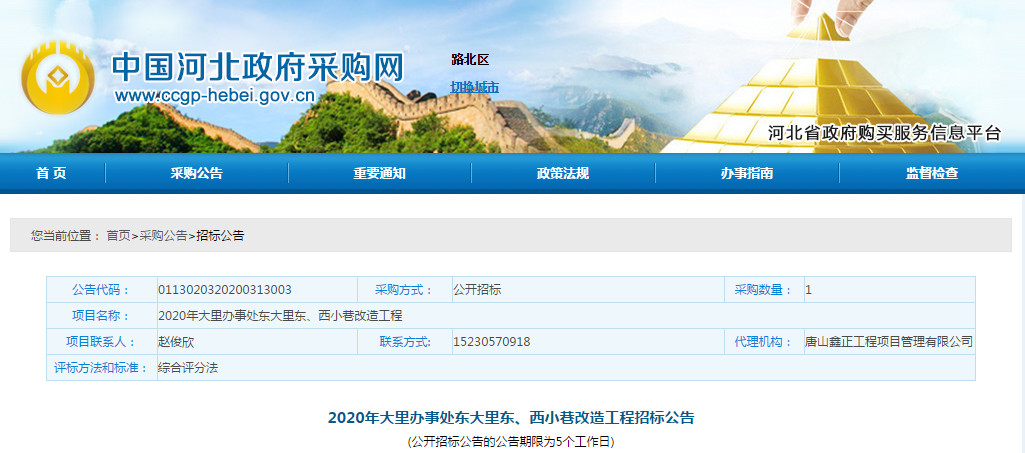Open the 采购公告 navigation menu item
Screen dimensions: 1025x453
(196, 173)
